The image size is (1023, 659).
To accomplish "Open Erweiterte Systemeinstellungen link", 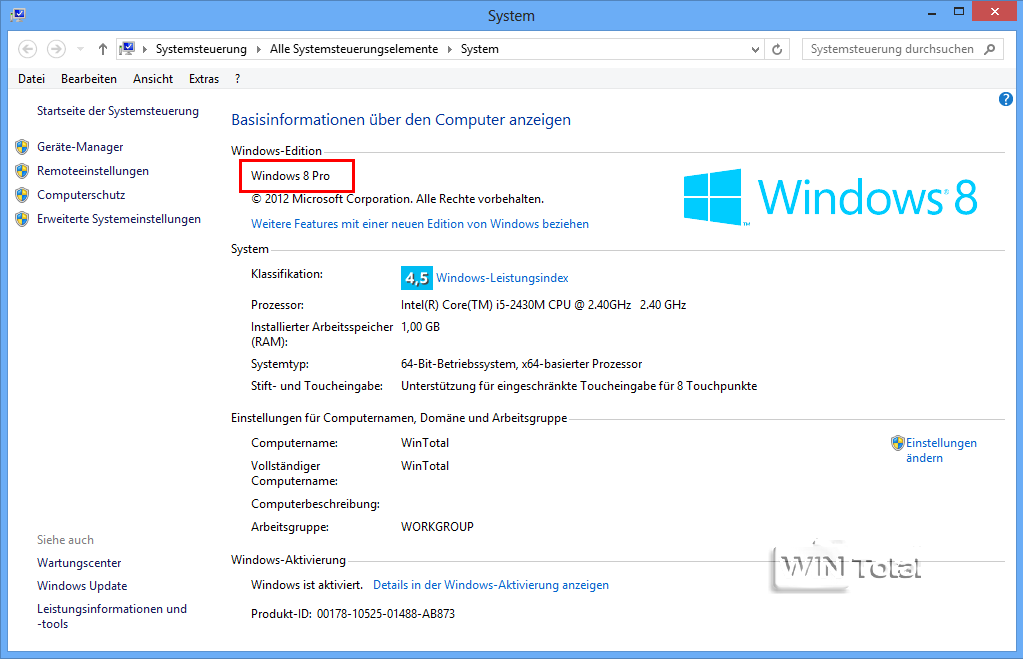I will tap(119, 219).
